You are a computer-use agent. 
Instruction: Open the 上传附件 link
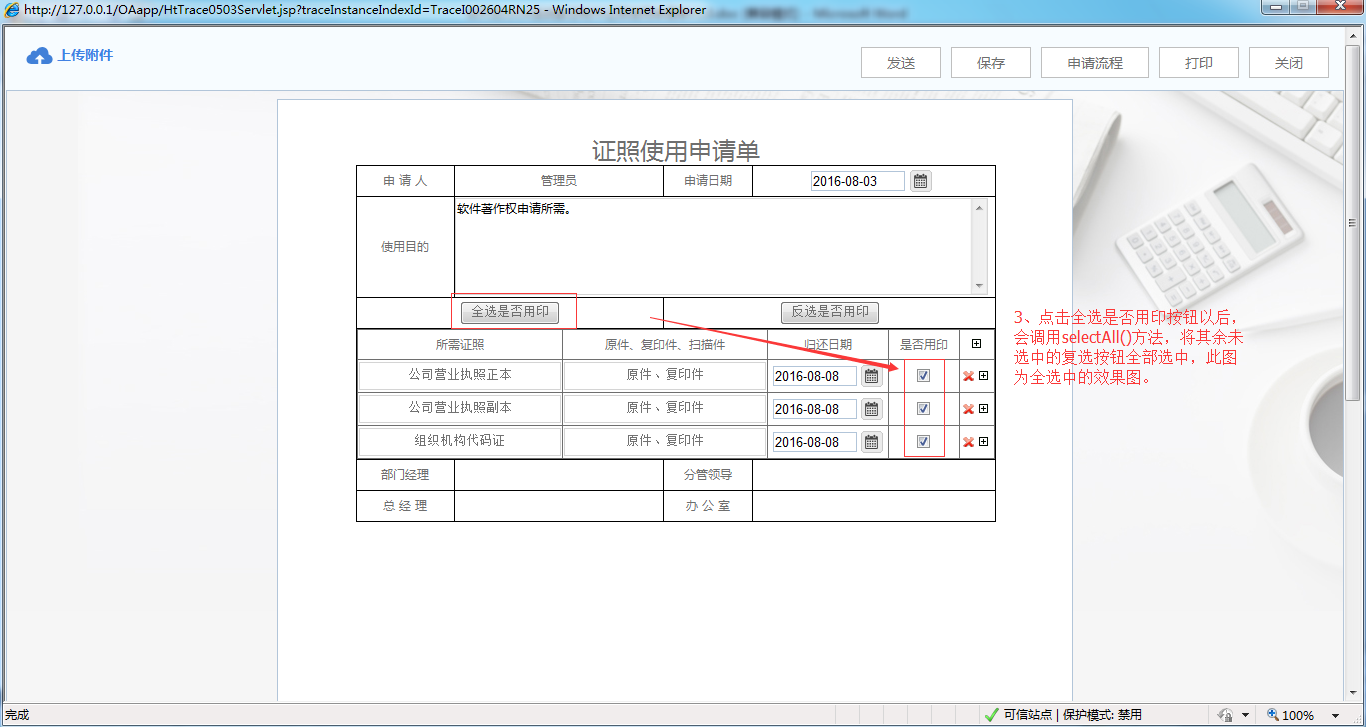(85, 56)
